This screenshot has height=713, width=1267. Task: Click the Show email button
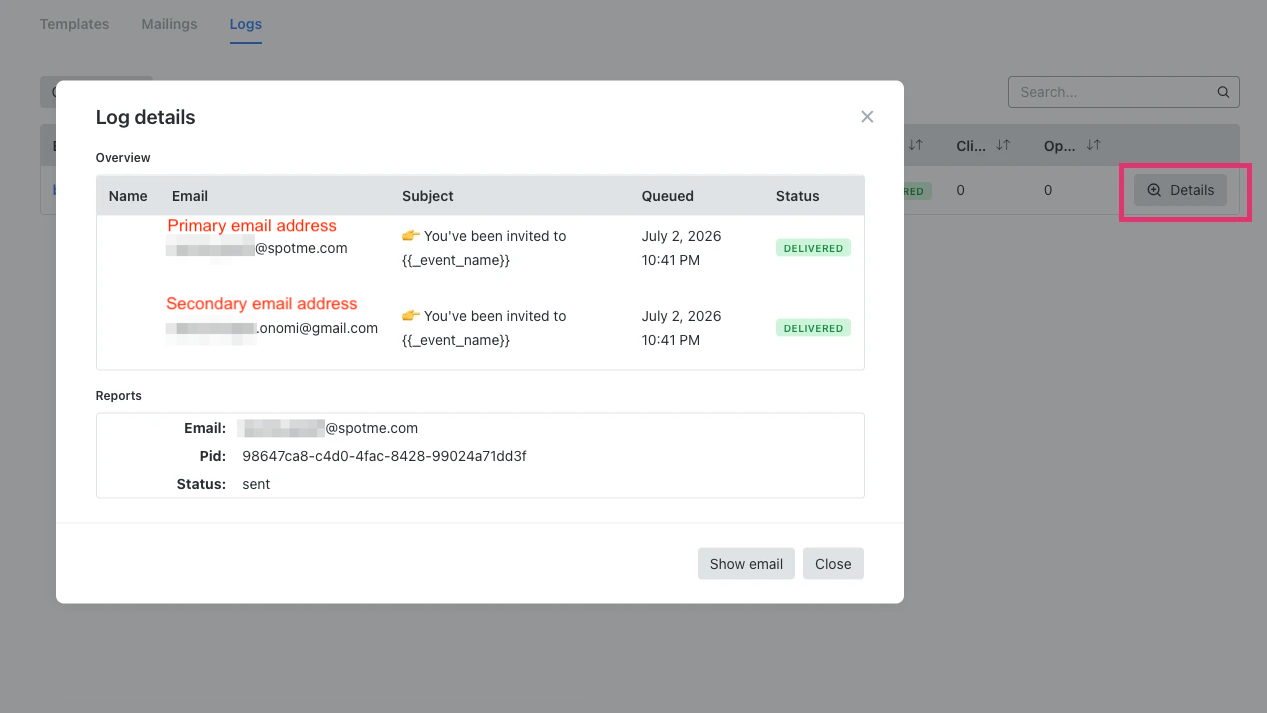pos(746,564)
